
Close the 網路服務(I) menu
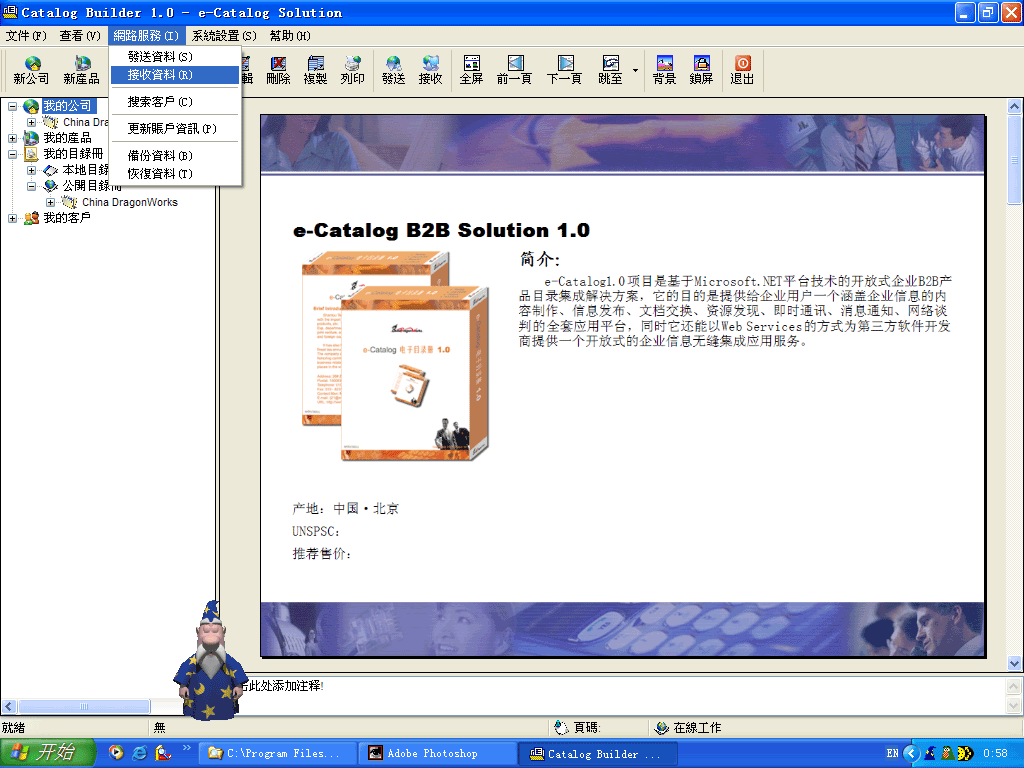tap(146, 35)
